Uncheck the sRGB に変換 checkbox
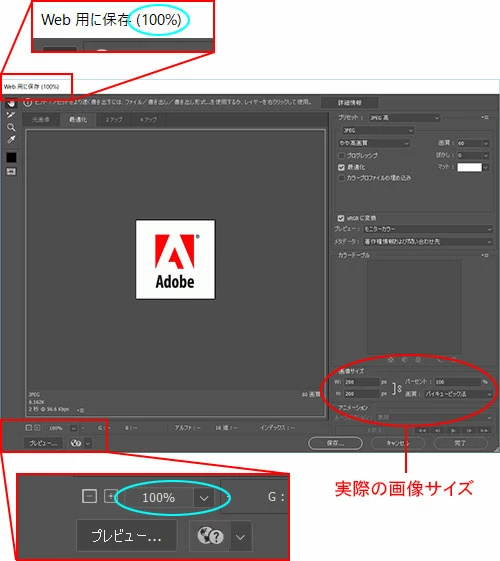 click(341, 218)
